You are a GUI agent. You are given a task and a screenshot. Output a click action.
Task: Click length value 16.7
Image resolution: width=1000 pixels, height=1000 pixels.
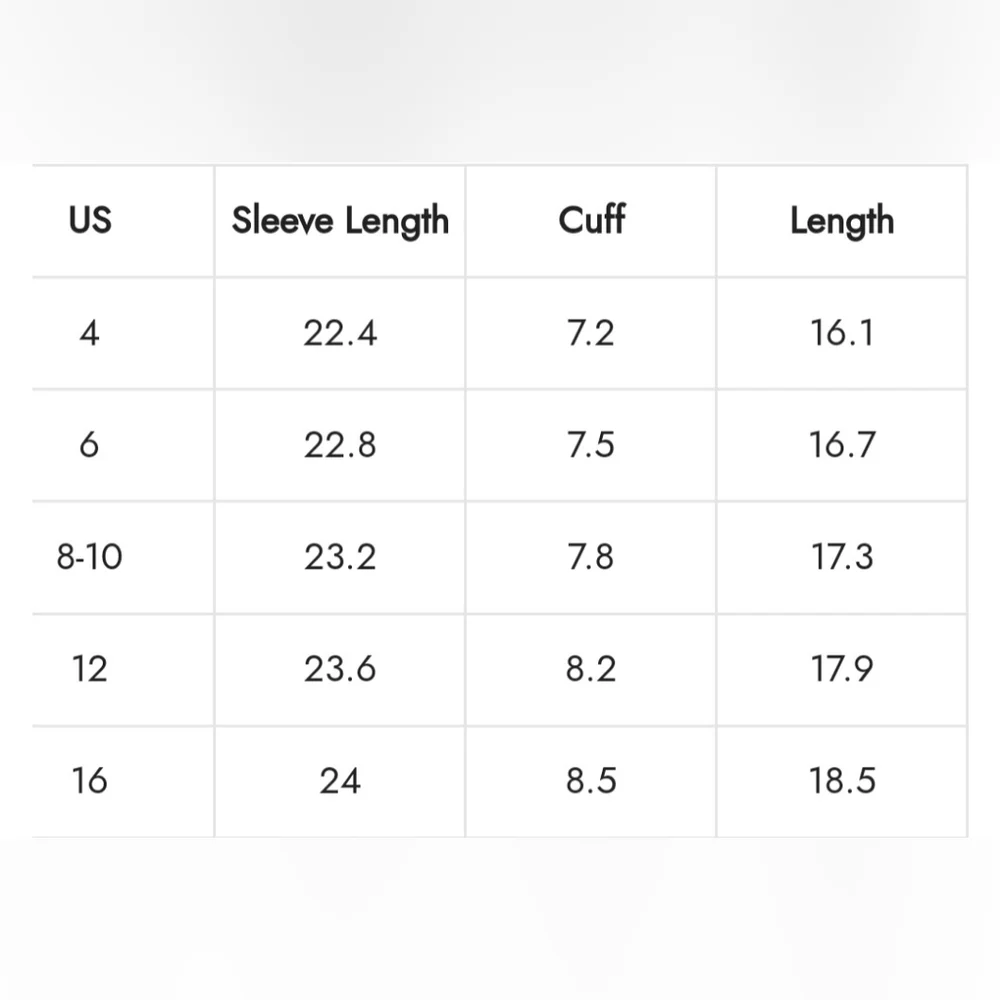842,445
